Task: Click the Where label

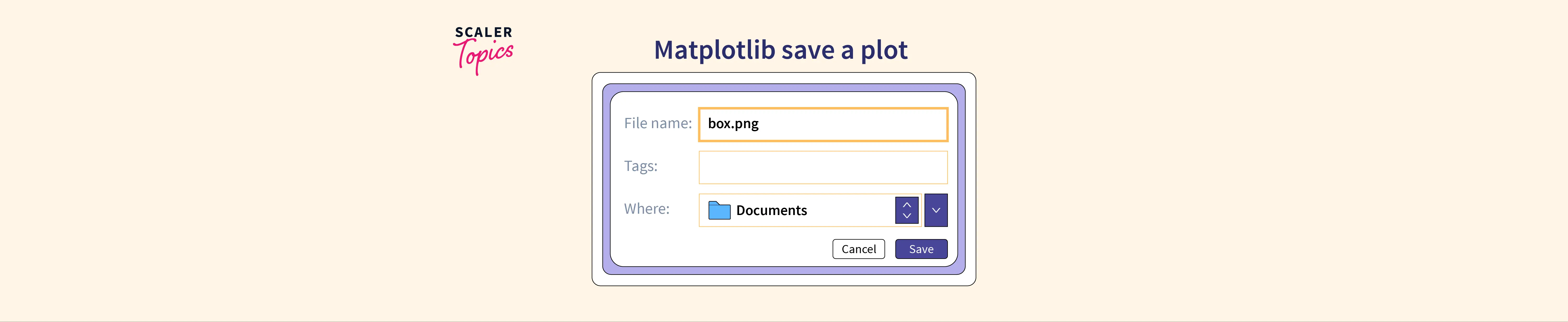Action: (x=647, y=208)
